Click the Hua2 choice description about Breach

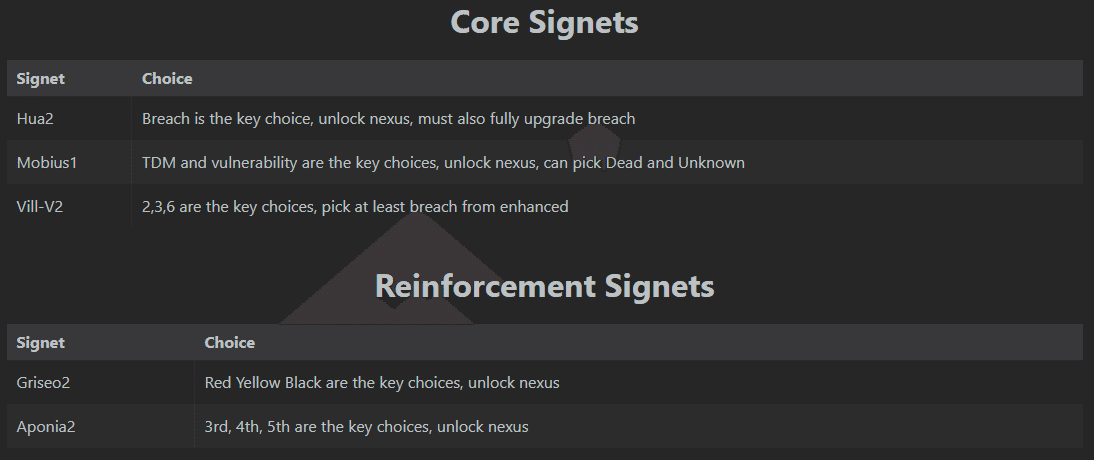point(388,119)
